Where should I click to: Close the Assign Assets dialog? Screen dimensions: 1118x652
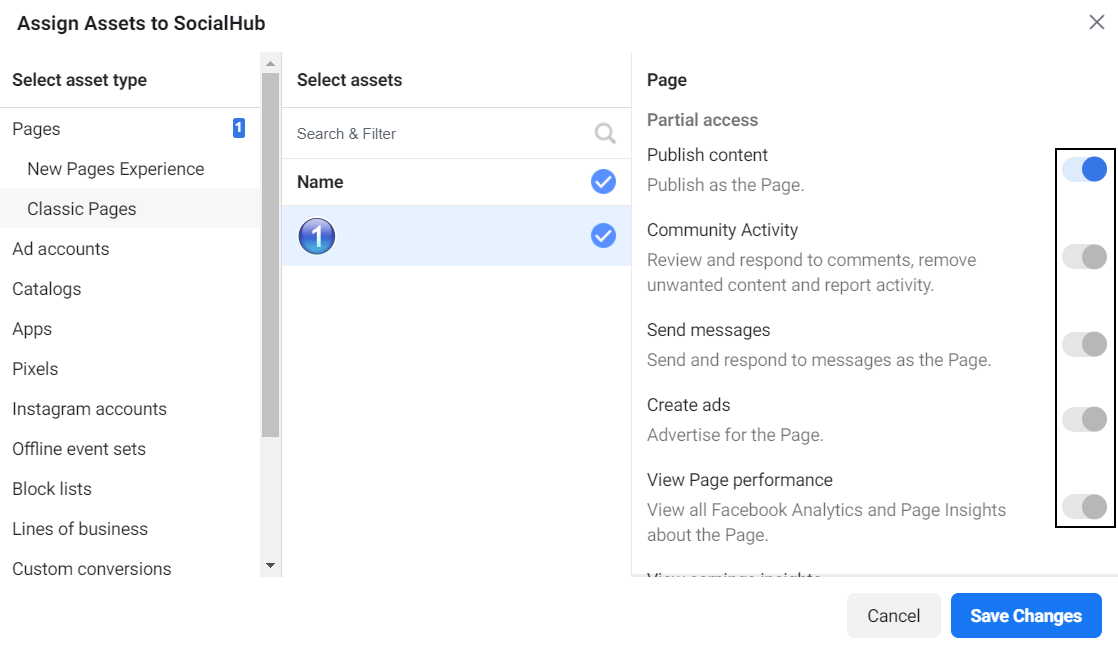(x=1097, y=22)
